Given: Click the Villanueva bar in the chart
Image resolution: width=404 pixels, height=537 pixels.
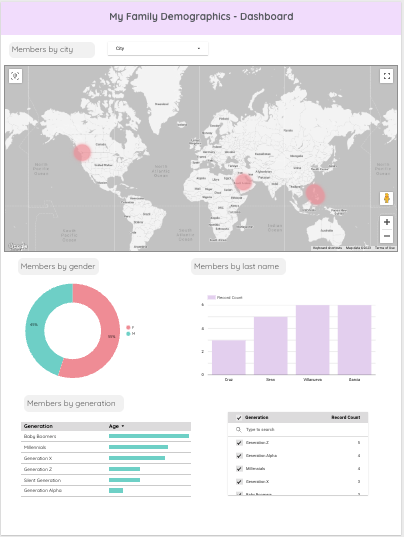Looking at the screenshot, I should pyautogui.click(x=313, y=340).
